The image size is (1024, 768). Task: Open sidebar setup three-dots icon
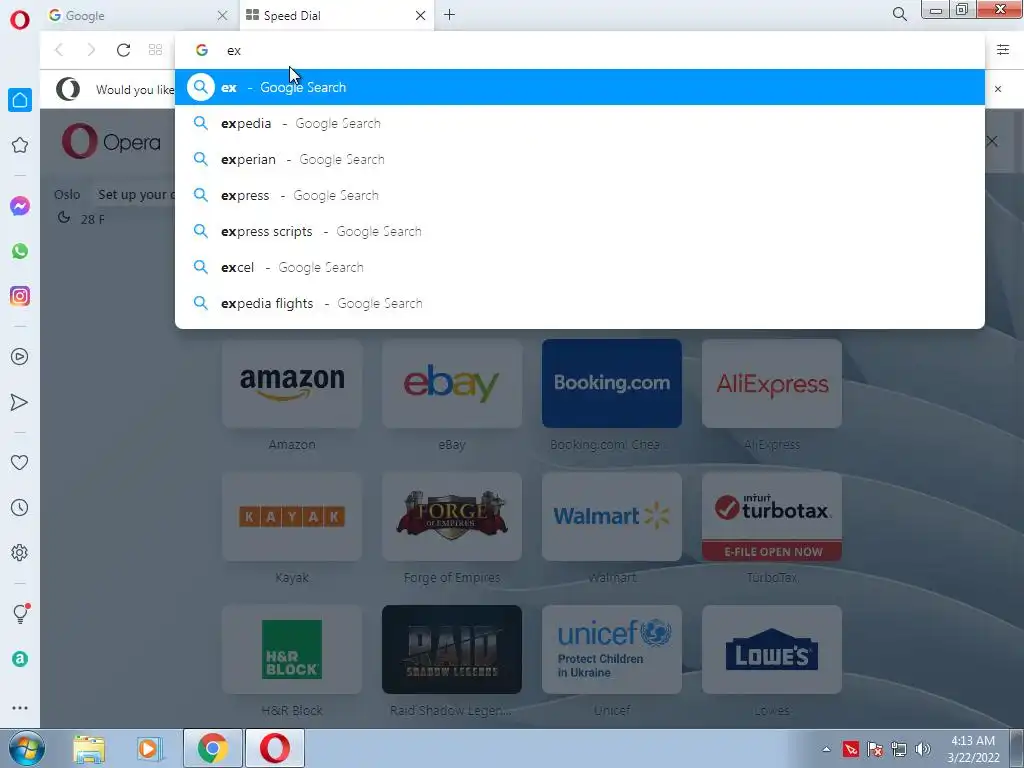pos(20,707)
